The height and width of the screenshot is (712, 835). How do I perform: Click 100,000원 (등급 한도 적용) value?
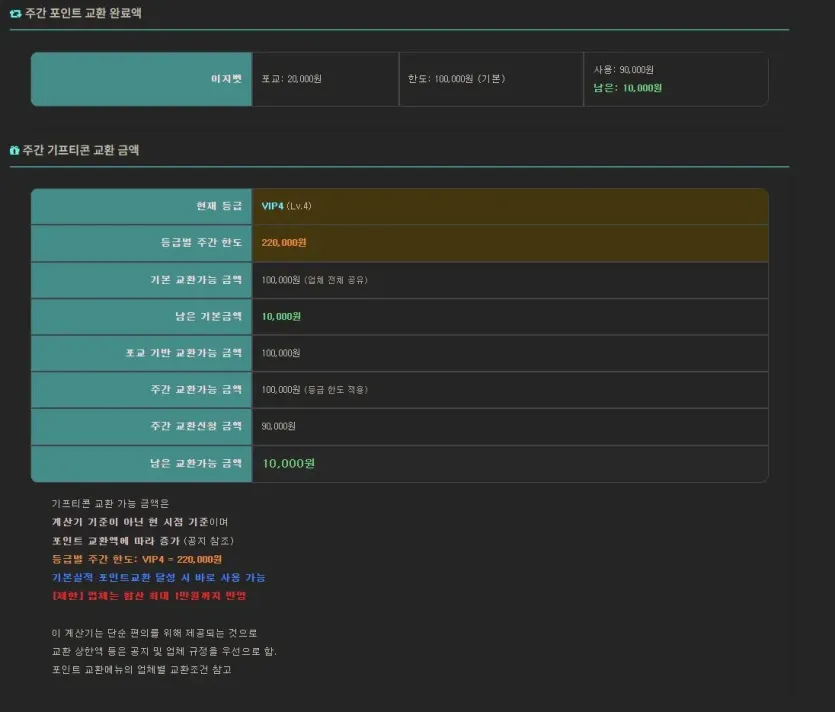(x=314, y=390)
